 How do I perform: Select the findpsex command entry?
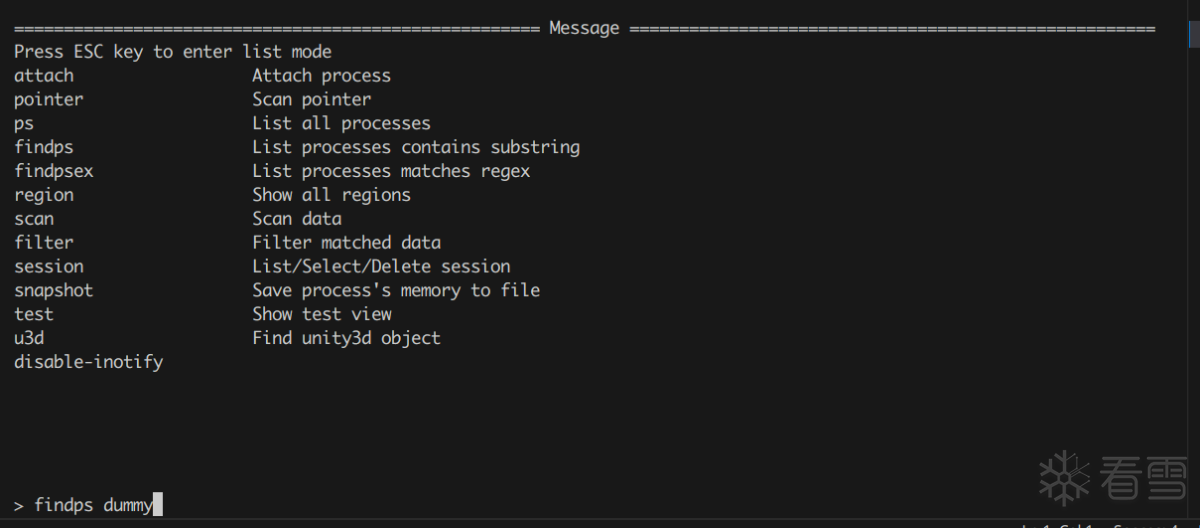point(54,171)
